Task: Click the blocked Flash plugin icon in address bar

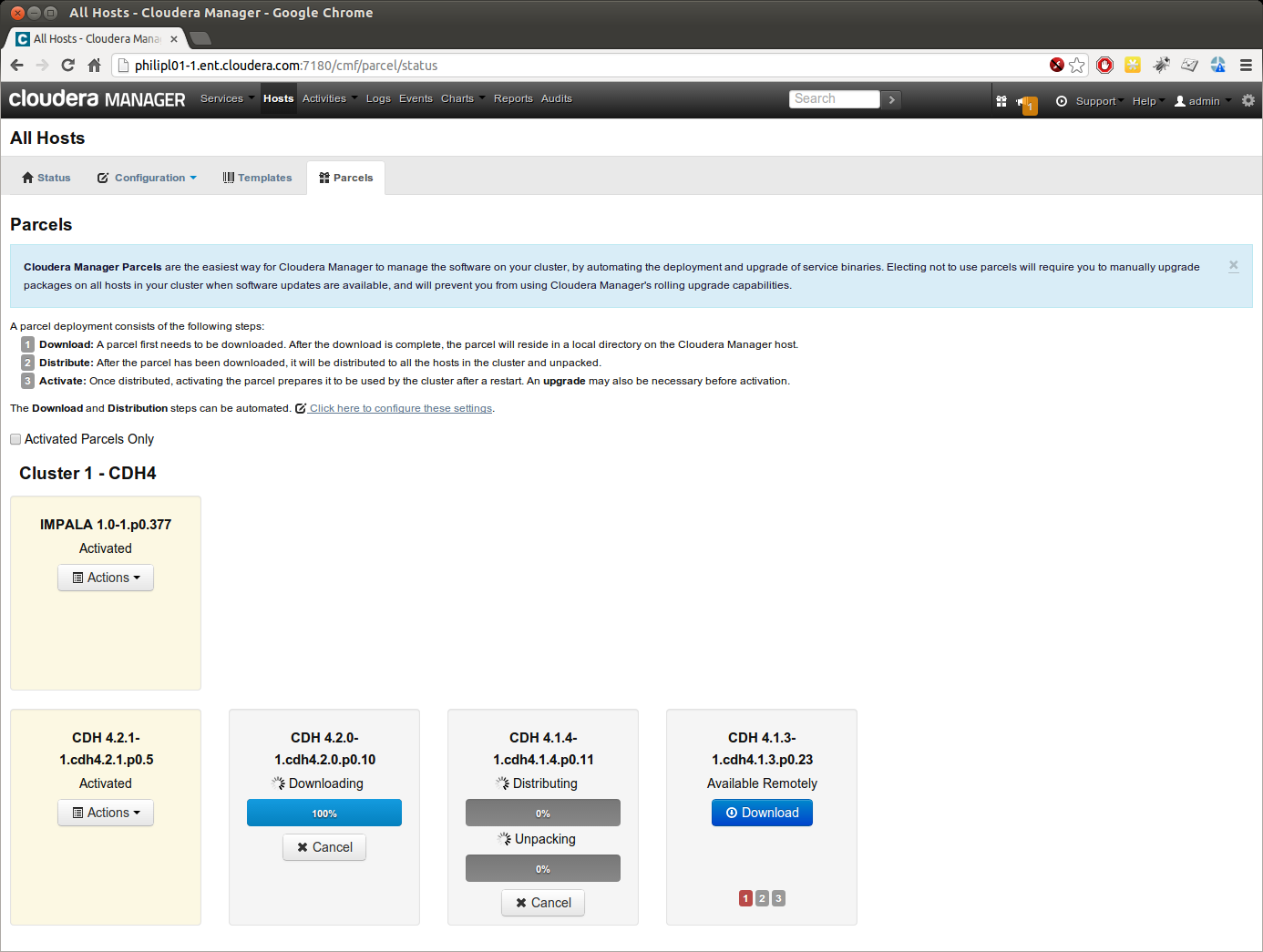Action: (x=1057, y=65)
